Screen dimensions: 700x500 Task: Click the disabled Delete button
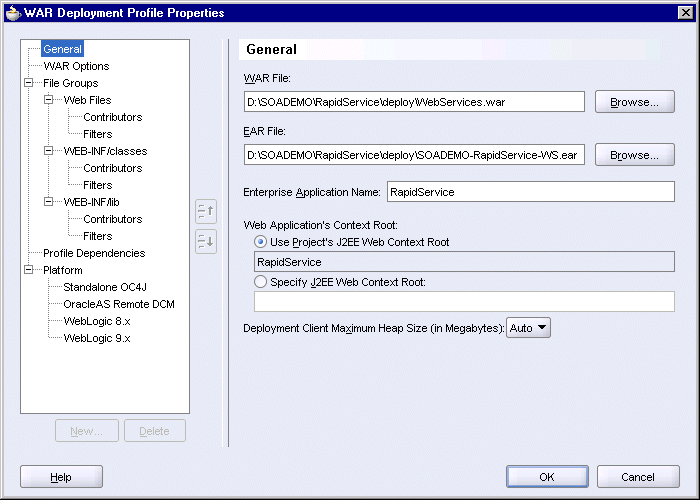(154, 431)
